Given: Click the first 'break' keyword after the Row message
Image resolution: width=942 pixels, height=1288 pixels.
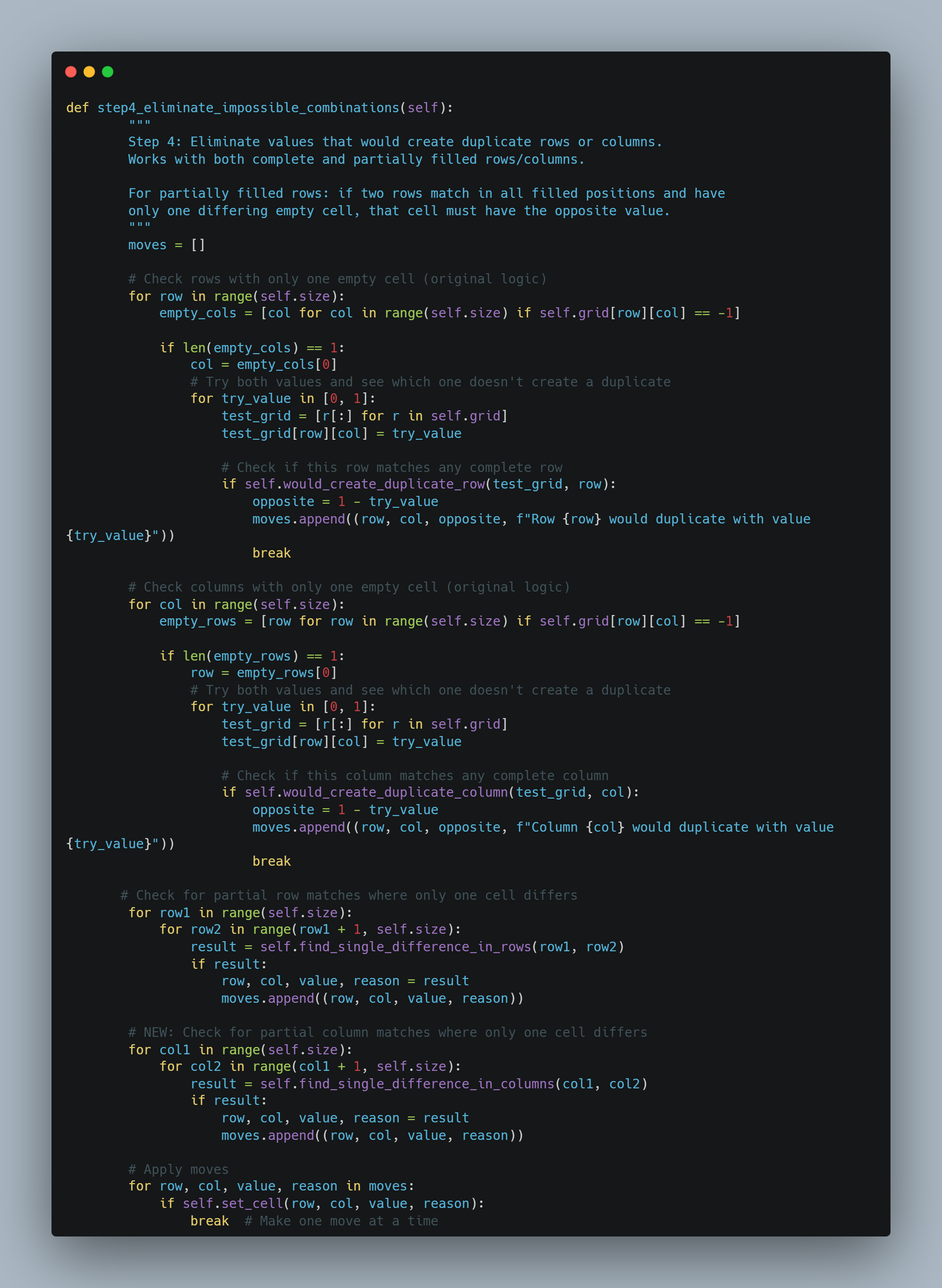Looking at the screenshot, I should click(x=271, y=553).
